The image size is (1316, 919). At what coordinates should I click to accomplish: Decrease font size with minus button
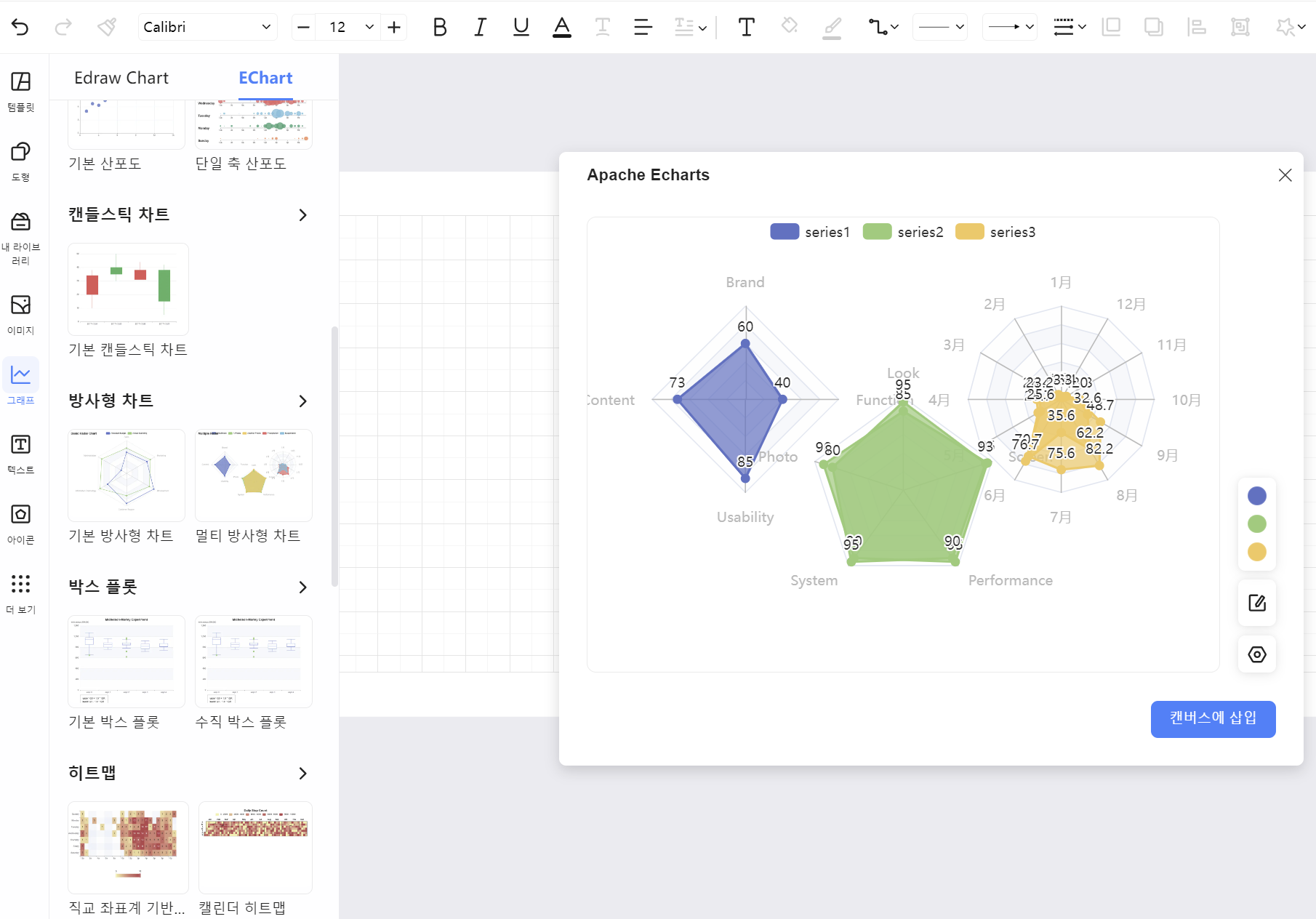pyautogui.click(x=304, y=27)
